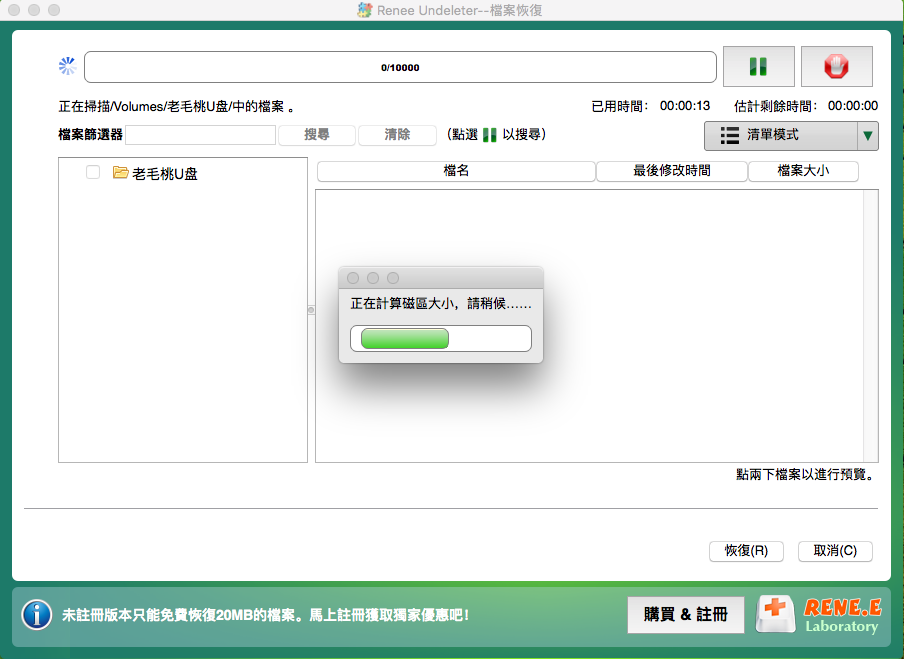The width and height of the screenshot is (904, 659).
Task: Click the 搜尋 button
Action: coord(316,135)
